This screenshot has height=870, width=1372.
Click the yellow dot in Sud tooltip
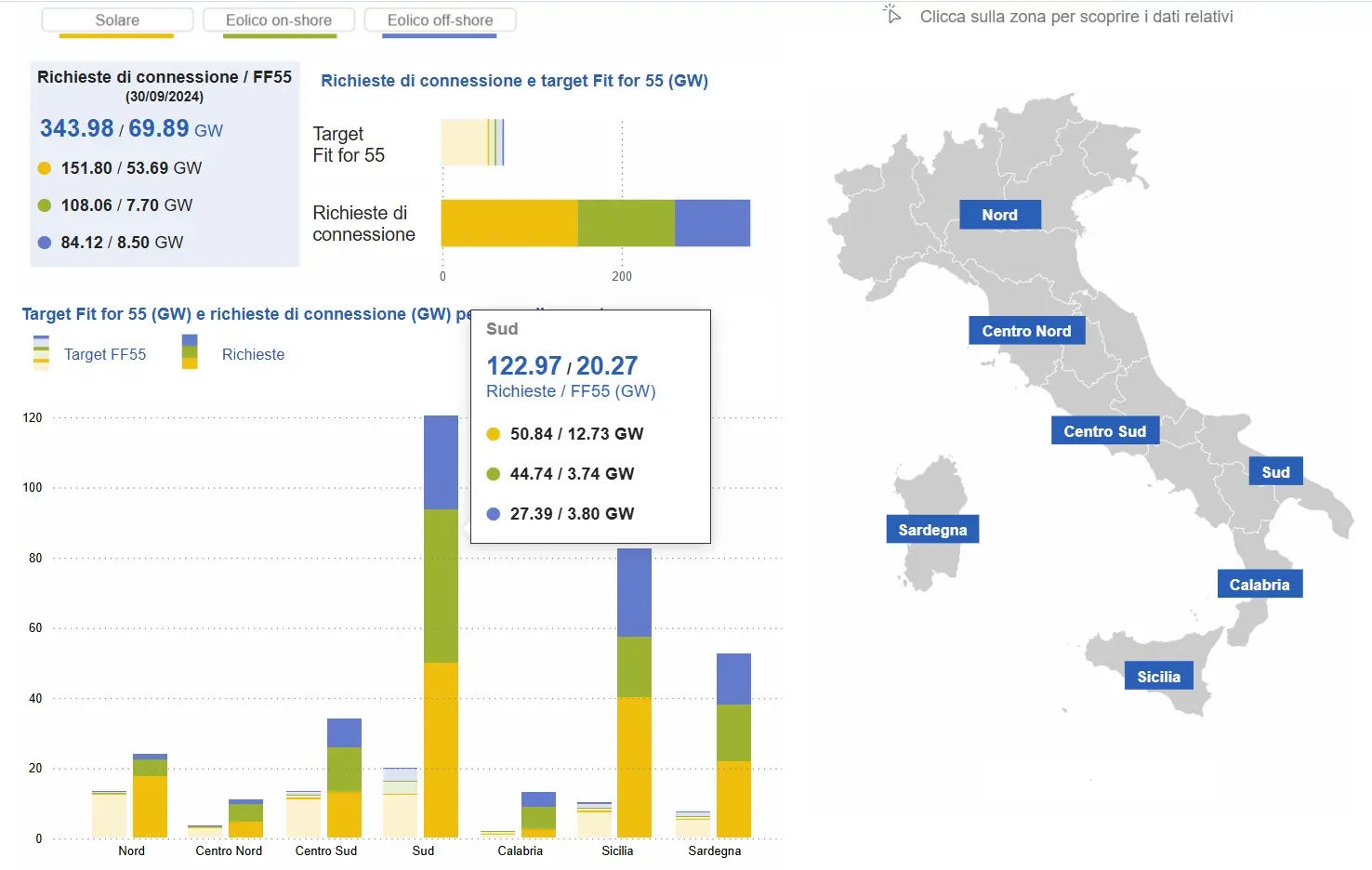(494, 434)
